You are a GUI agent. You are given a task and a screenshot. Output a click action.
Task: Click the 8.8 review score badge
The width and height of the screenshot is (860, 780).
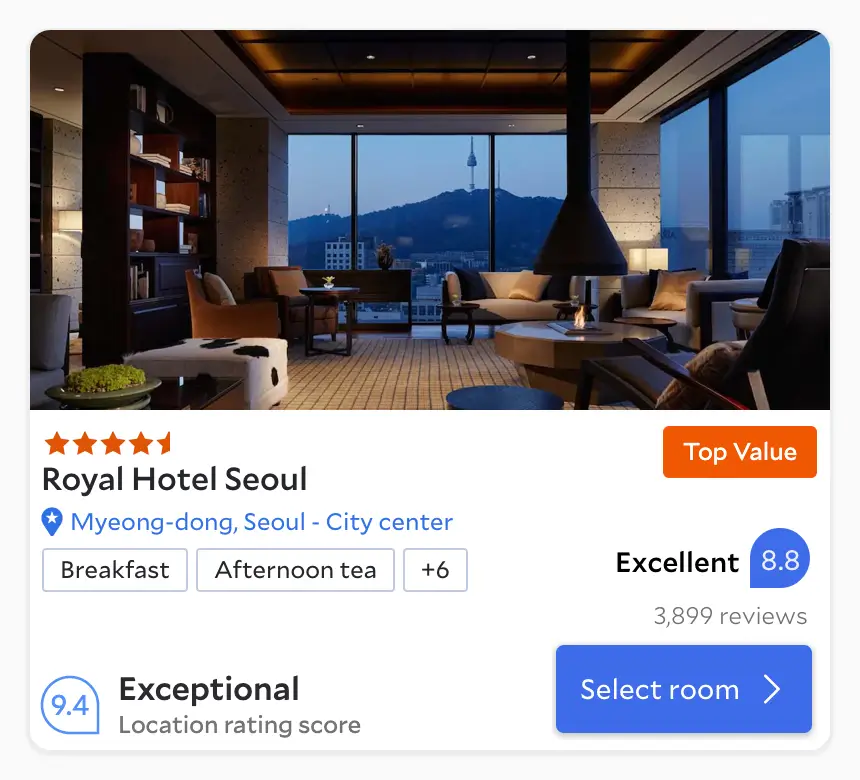coord(780,558)
